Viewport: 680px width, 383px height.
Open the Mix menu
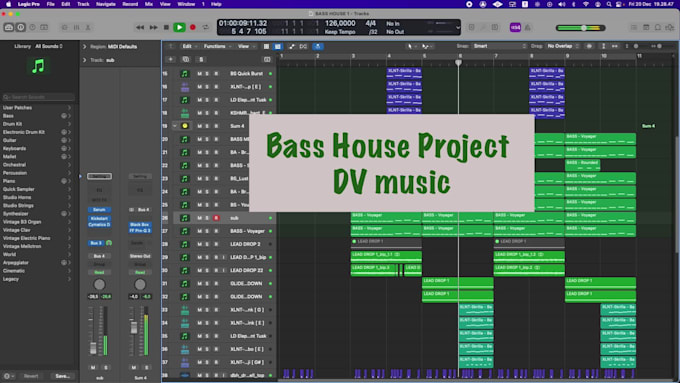(x=149, y=4)
